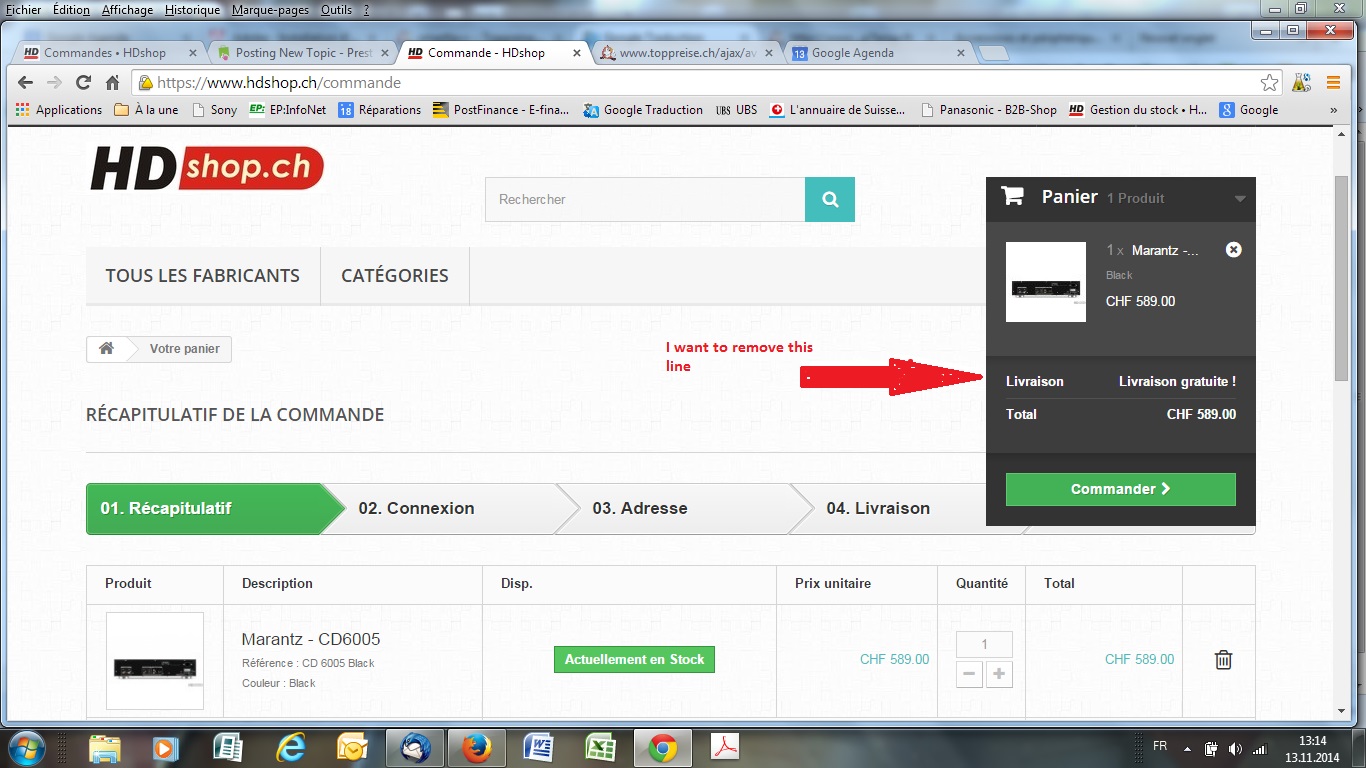The width and height of the screenshot is (1366, 768).
Task: Open the Historique menu
Action: (193, 9)
